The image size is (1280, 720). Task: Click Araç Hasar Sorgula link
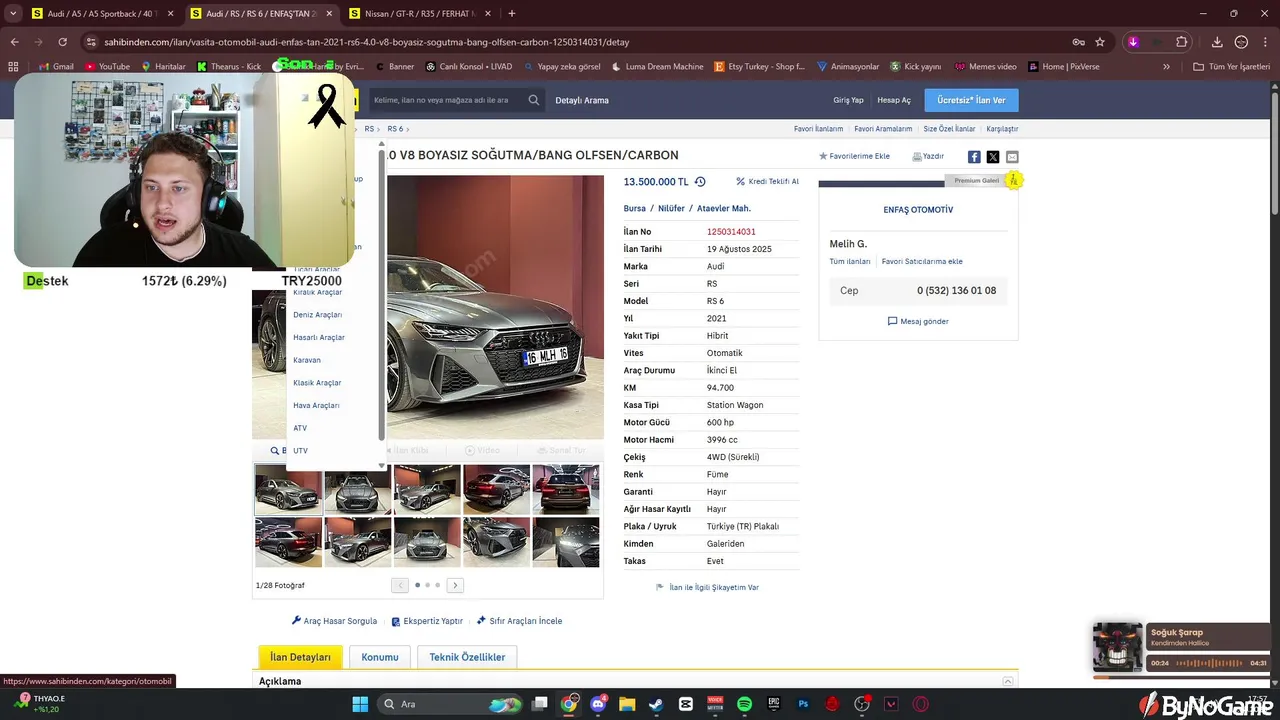[334, 621]
